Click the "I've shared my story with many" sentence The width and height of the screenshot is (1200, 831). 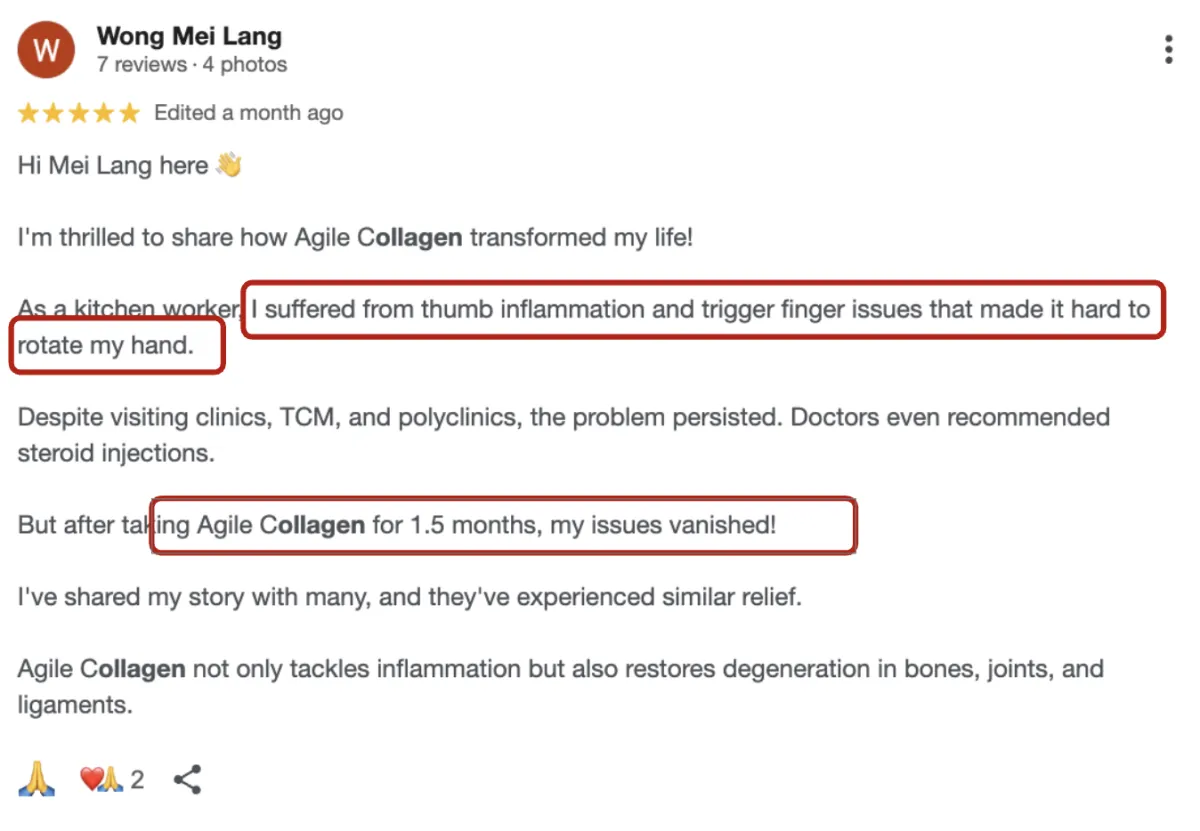pos(410,598)
